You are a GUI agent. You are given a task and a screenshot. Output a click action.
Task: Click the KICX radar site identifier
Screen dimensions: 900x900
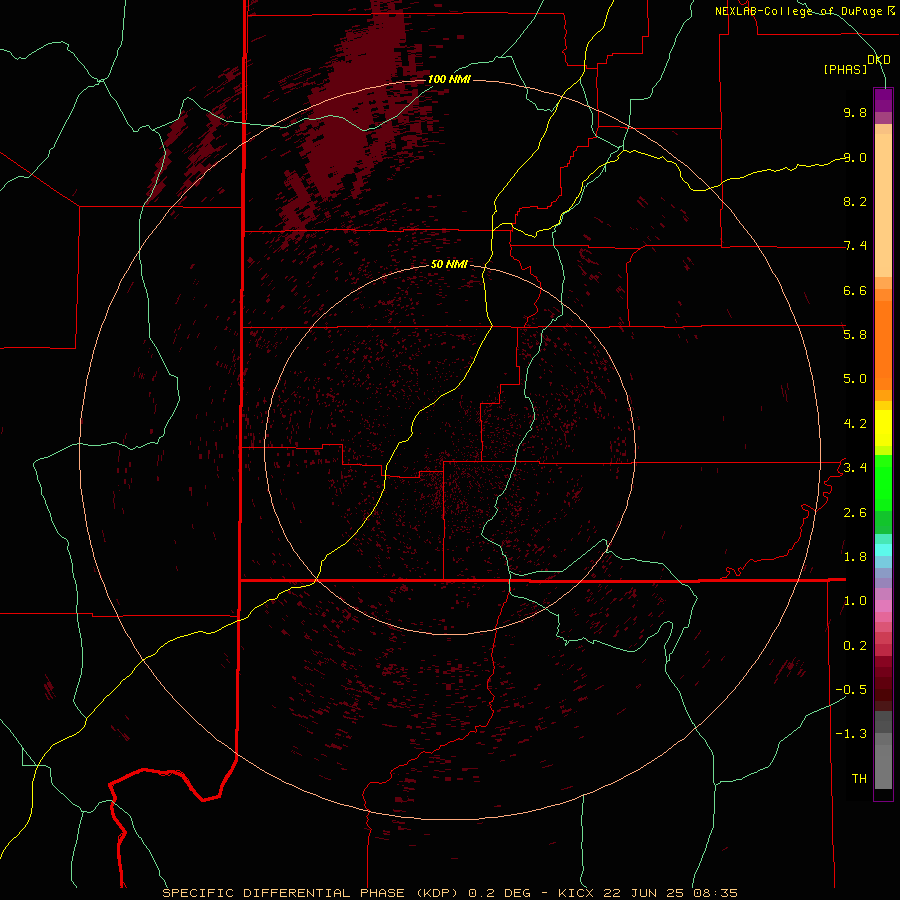coord(577,893)
